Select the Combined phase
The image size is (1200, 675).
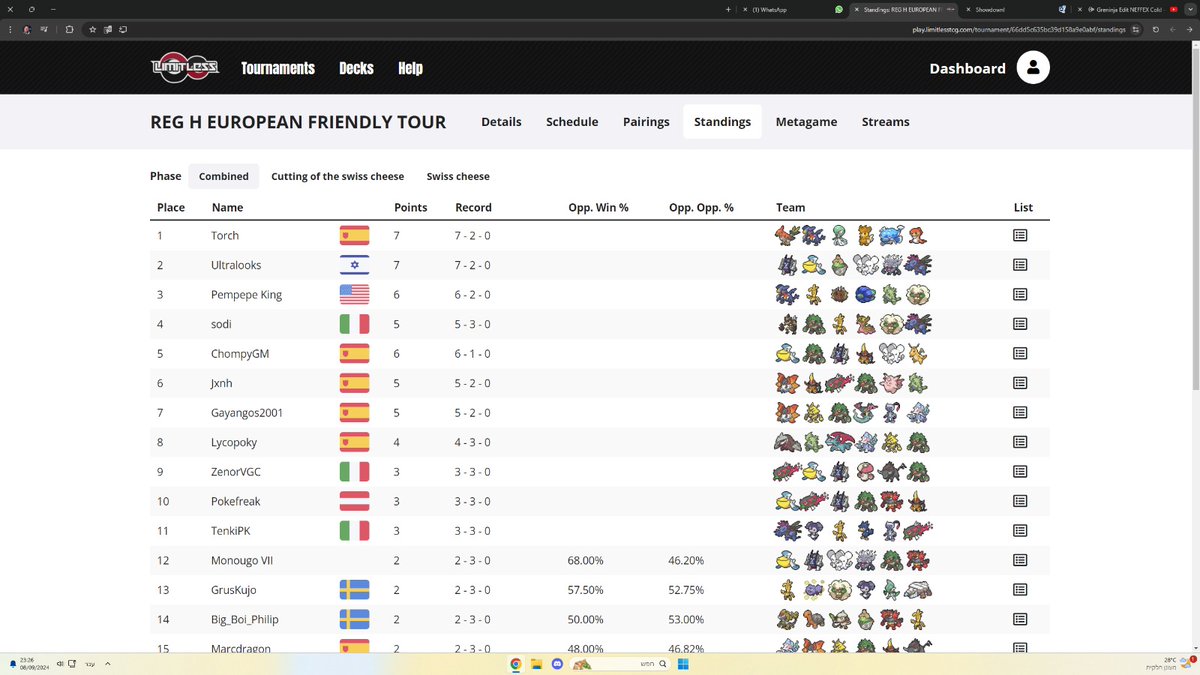click(x=224, y=176)
